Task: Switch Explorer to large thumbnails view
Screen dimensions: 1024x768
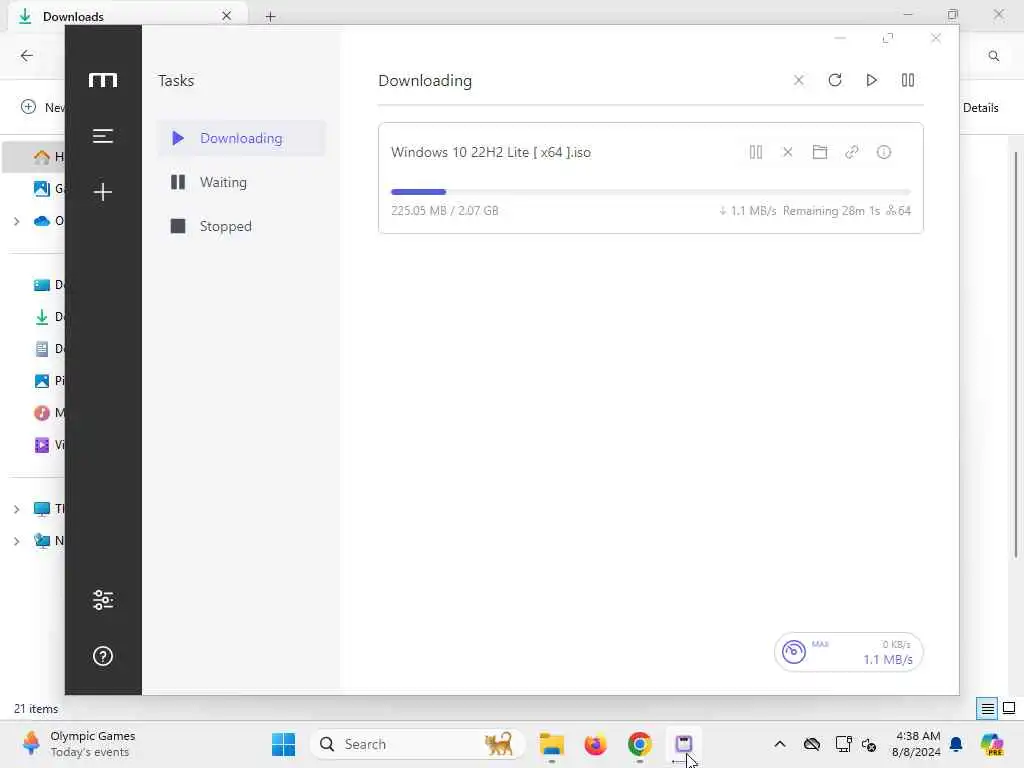Action: tap(1009, 709)
